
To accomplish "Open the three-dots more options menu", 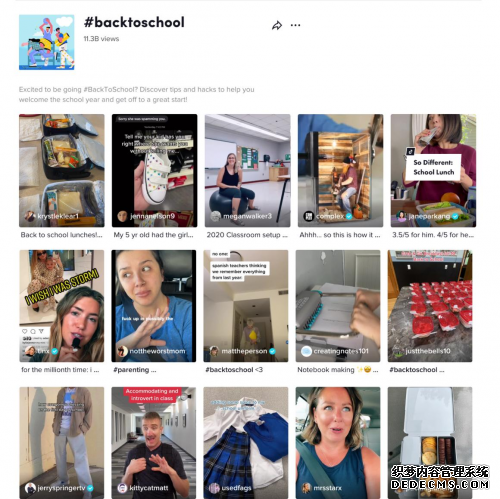I will coord(295,25).
